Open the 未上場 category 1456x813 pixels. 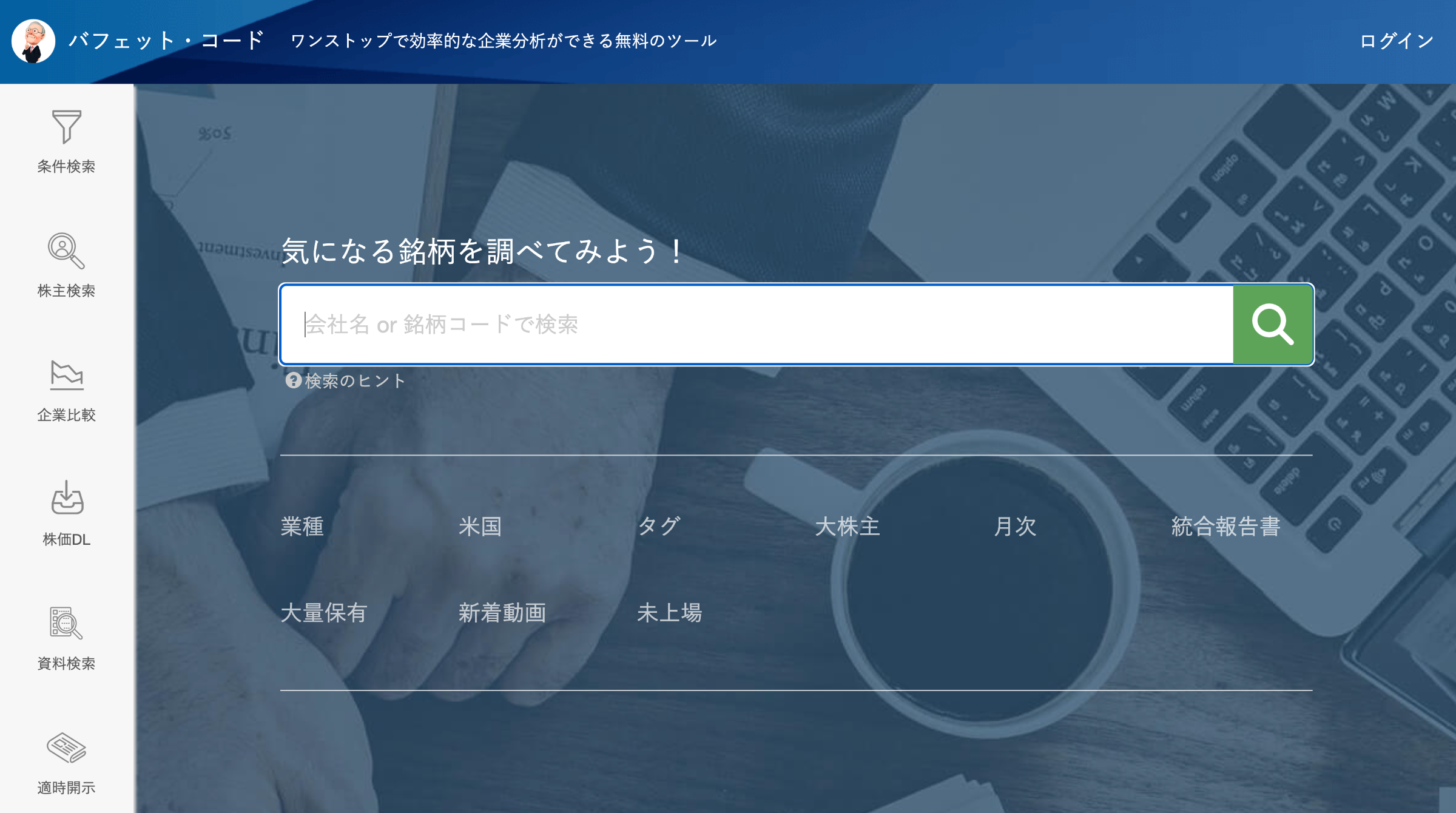point(670,613)
